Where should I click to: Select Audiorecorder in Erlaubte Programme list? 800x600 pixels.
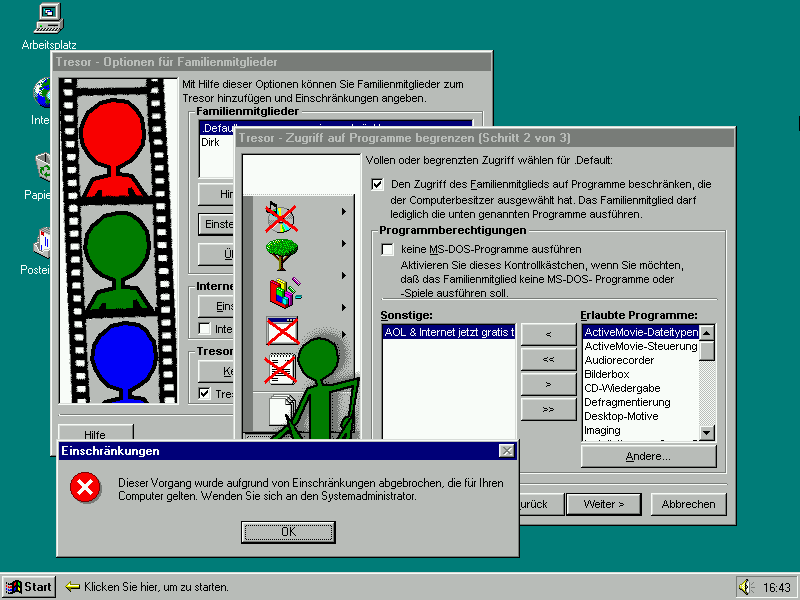pos(618,360)
